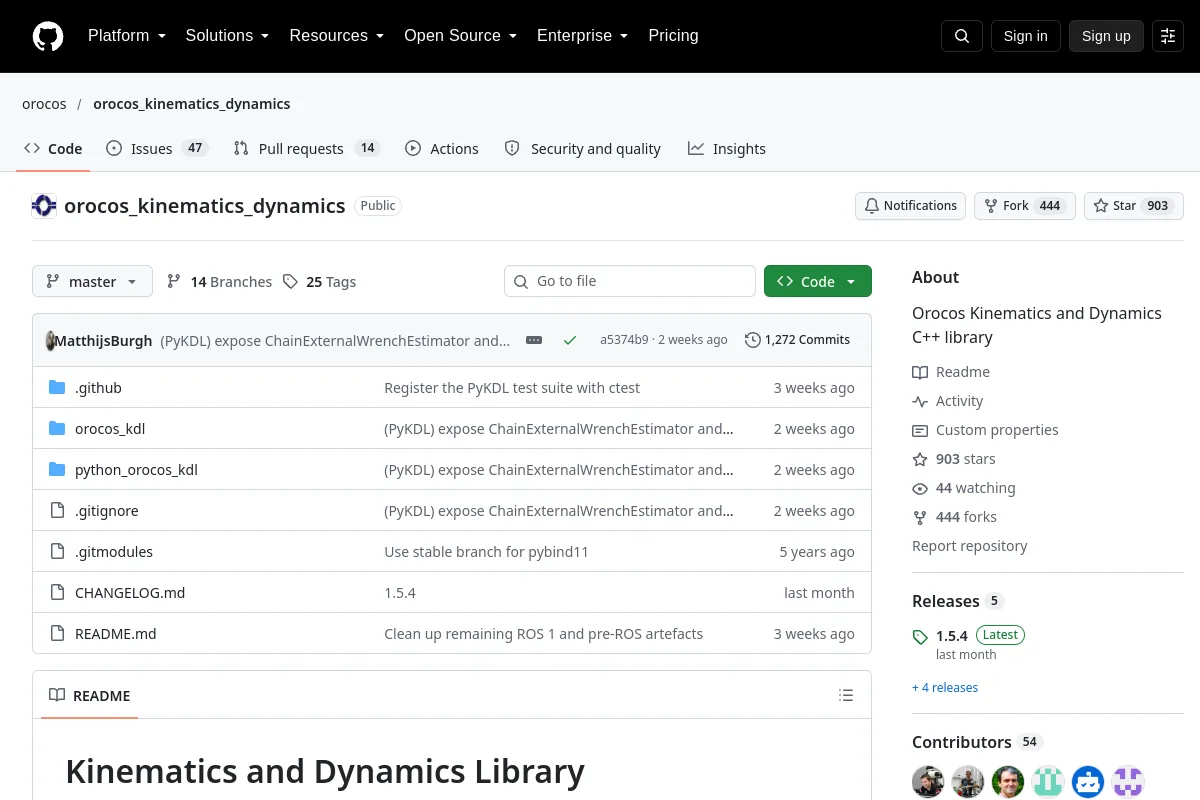
Task: Open first contributor avatar
Action: point(928,782)
